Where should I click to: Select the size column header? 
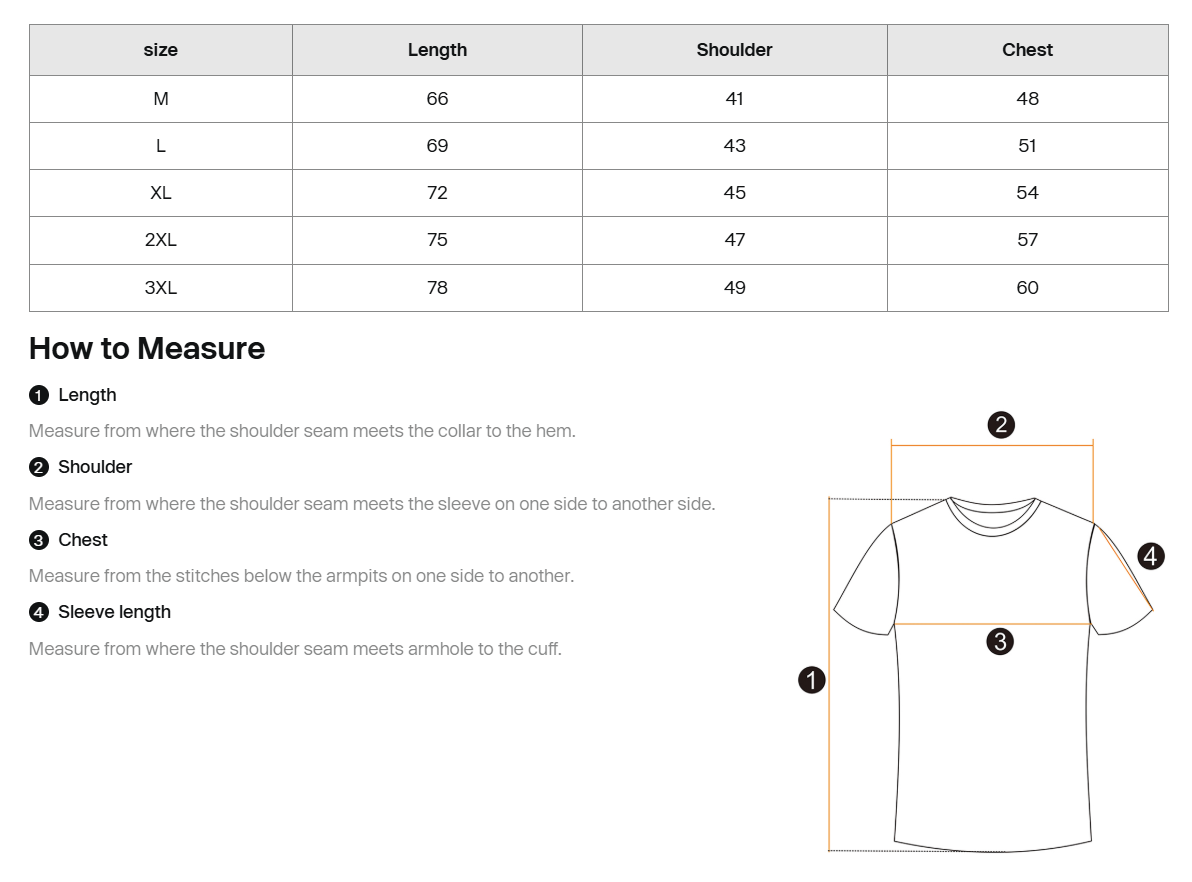coord(160,50)
